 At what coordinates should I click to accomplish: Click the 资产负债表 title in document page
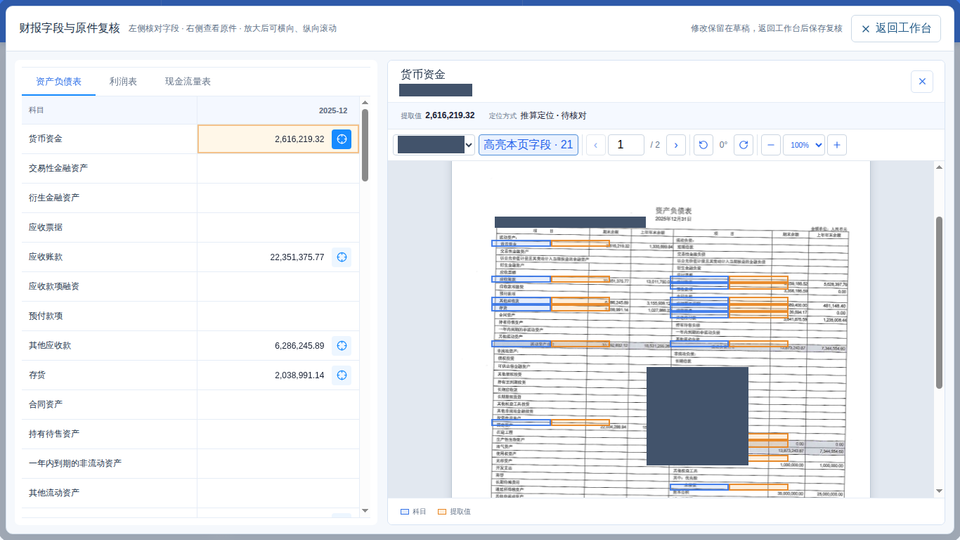click(673, 211)
